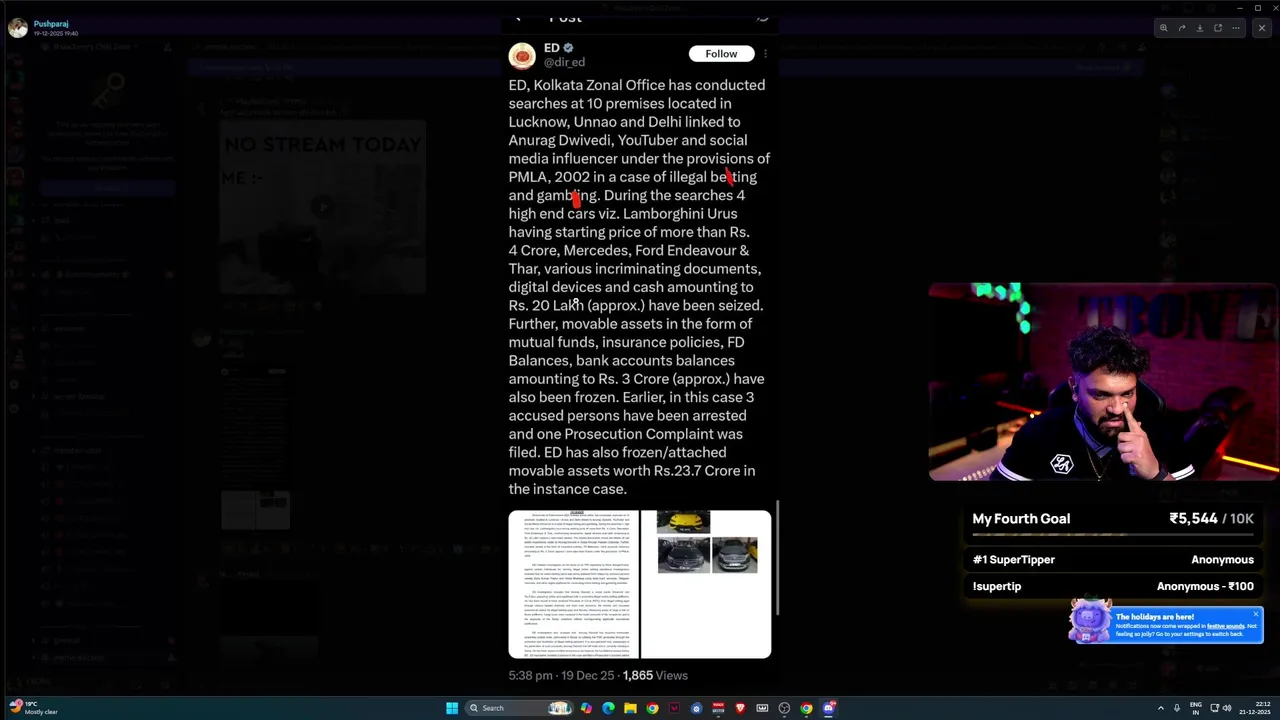Zoom in on the image preview

point(1163,28)
